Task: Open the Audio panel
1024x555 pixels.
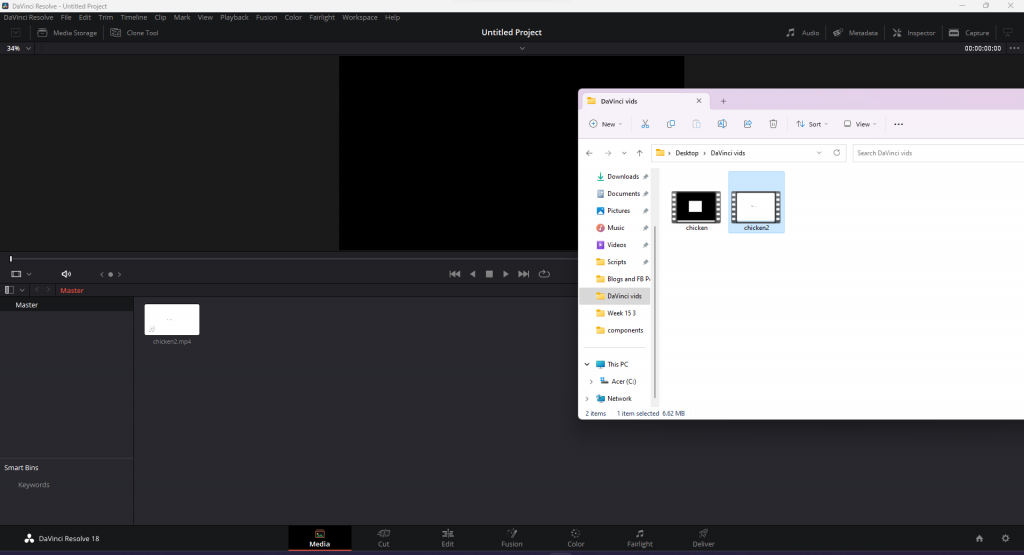Action: click(x=803, y=33)
